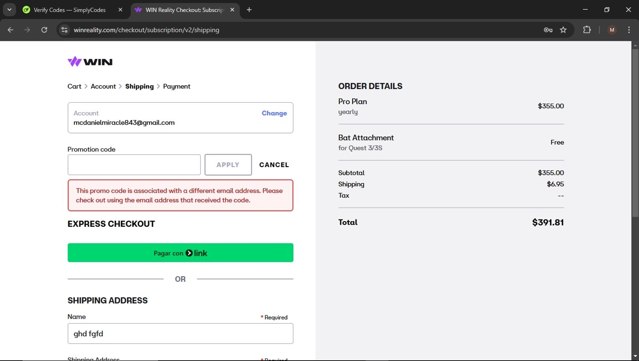The width and height of the screenshot is (639, 361).
Task: Go back using browser back arrow
Action: pyautogui.click(x=11, y=30)
